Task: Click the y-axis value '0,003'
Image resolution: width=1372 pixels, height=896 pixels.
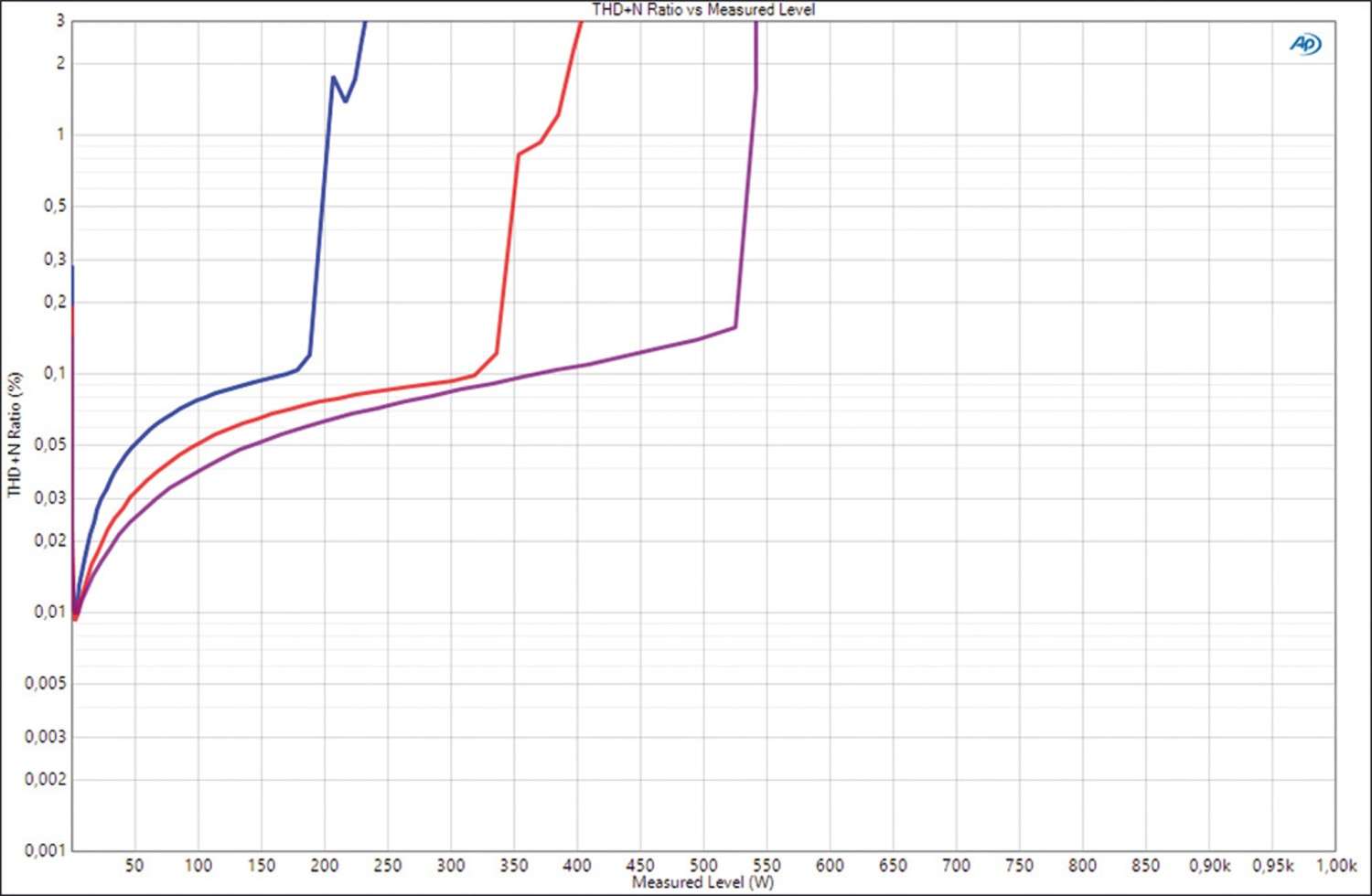Action: point(46,737)
